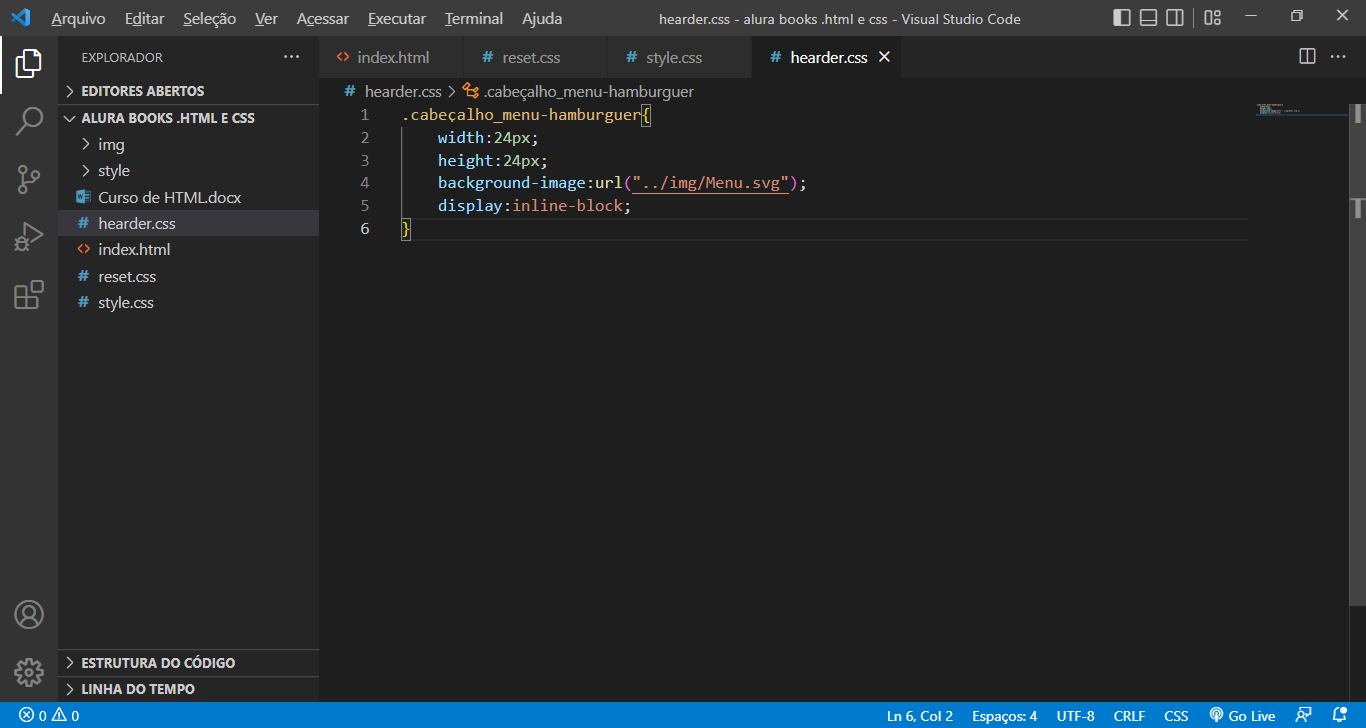1366x728 pixels.
Task: Open the Ajuda menu
Action: [x=542, y=18]
